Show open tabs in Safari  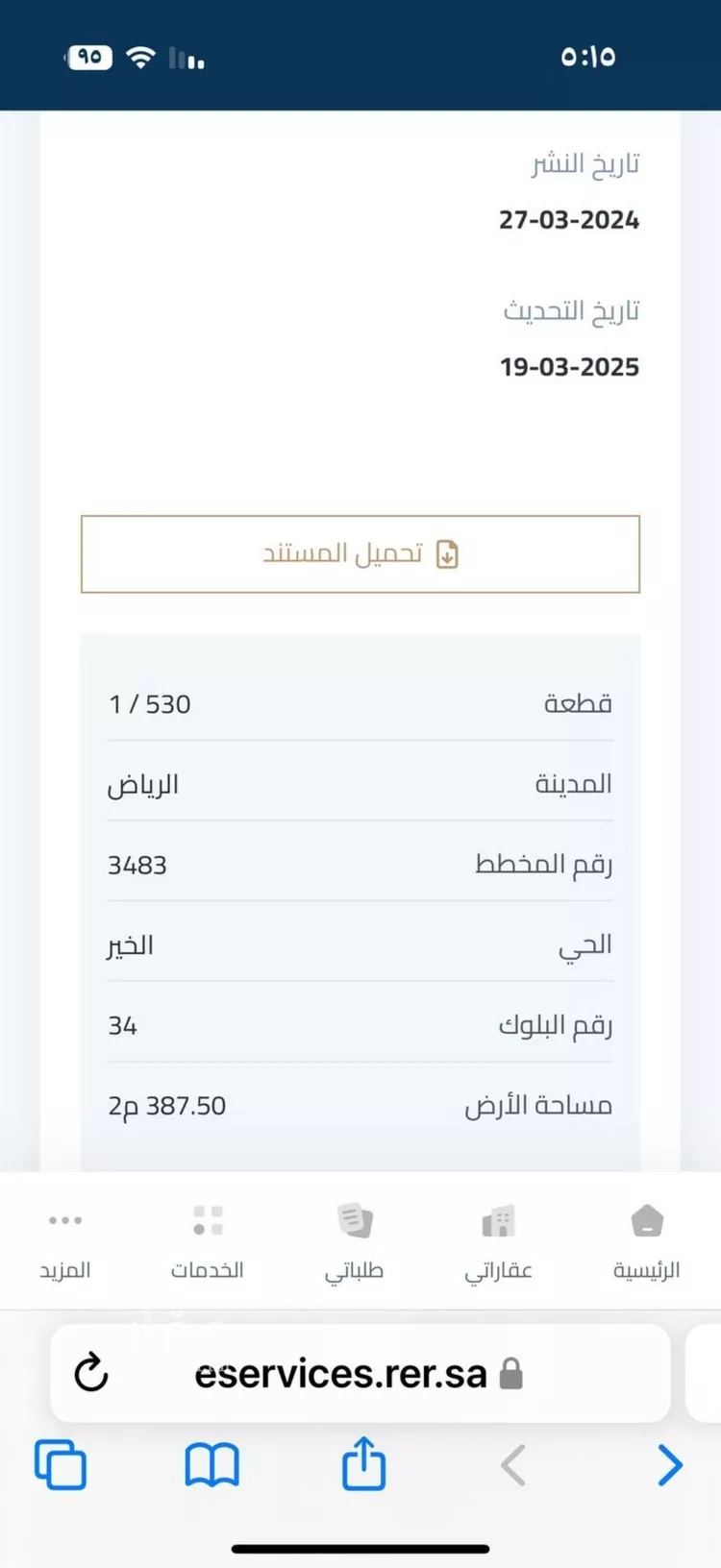click(61, 1465)
